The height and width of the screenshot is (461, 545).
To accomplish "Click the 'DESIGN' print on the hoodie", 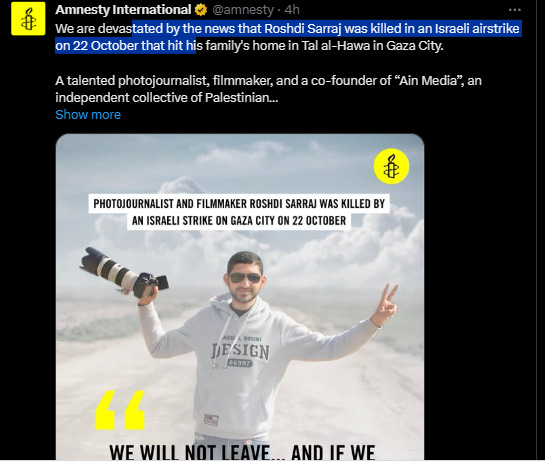I will [x=240, y=351].
